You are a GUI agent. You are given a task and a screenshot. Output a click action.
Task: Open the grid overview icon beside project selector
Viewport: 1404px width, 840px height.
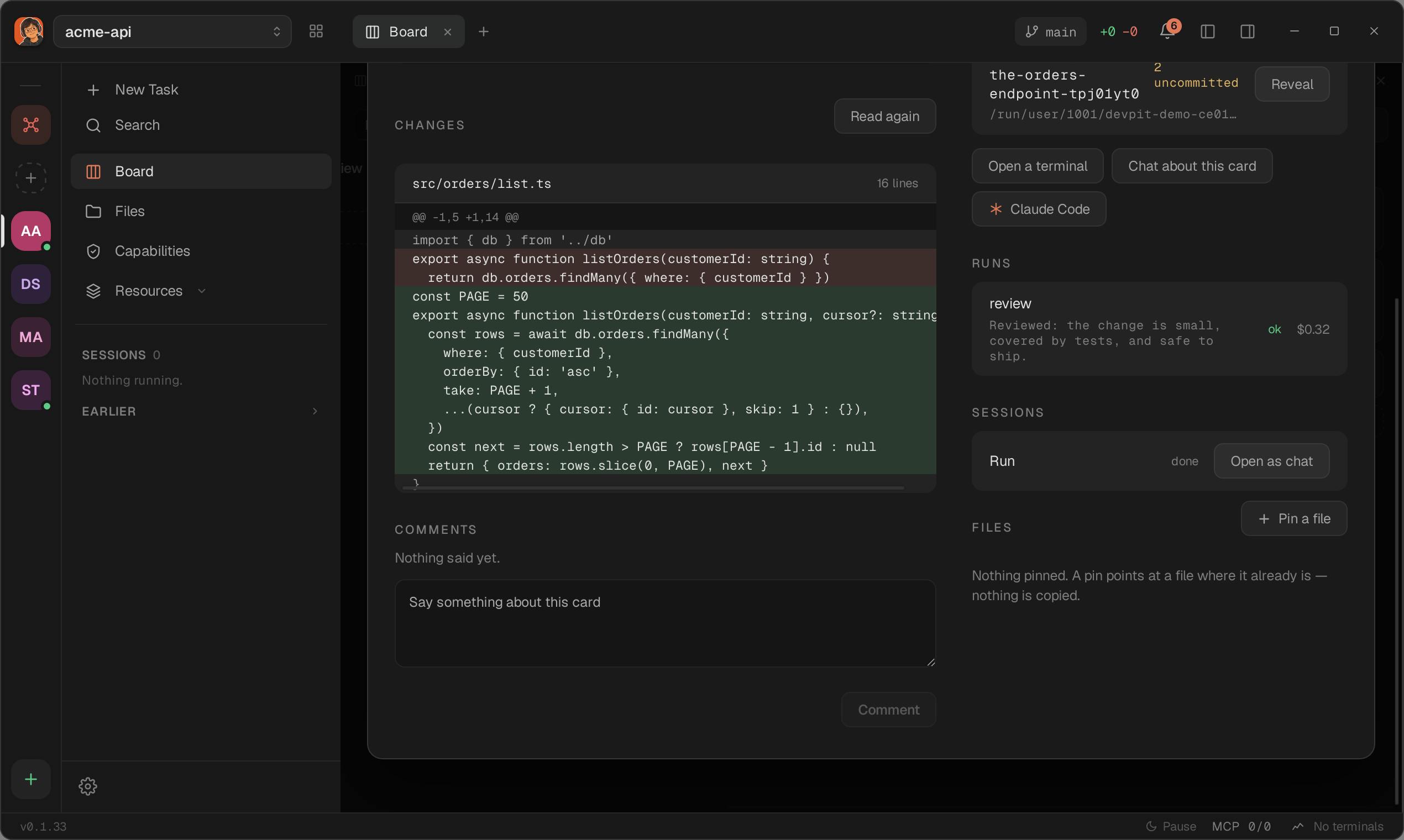point(316,32)
